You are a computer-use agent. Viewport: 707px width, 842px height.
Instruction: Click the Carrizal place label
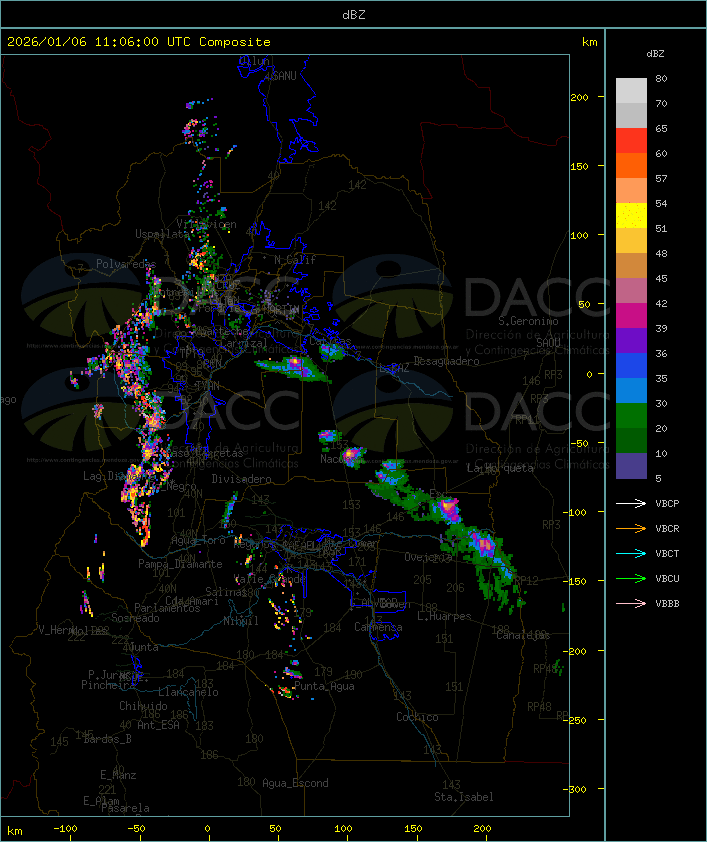click(x=244, y=343)
